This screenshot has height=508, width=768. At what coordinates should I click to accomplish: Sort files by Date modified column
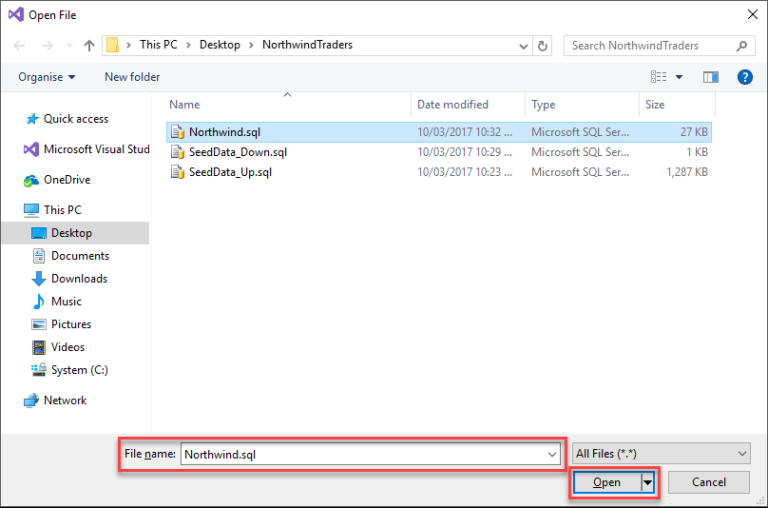tap(452, 104)
